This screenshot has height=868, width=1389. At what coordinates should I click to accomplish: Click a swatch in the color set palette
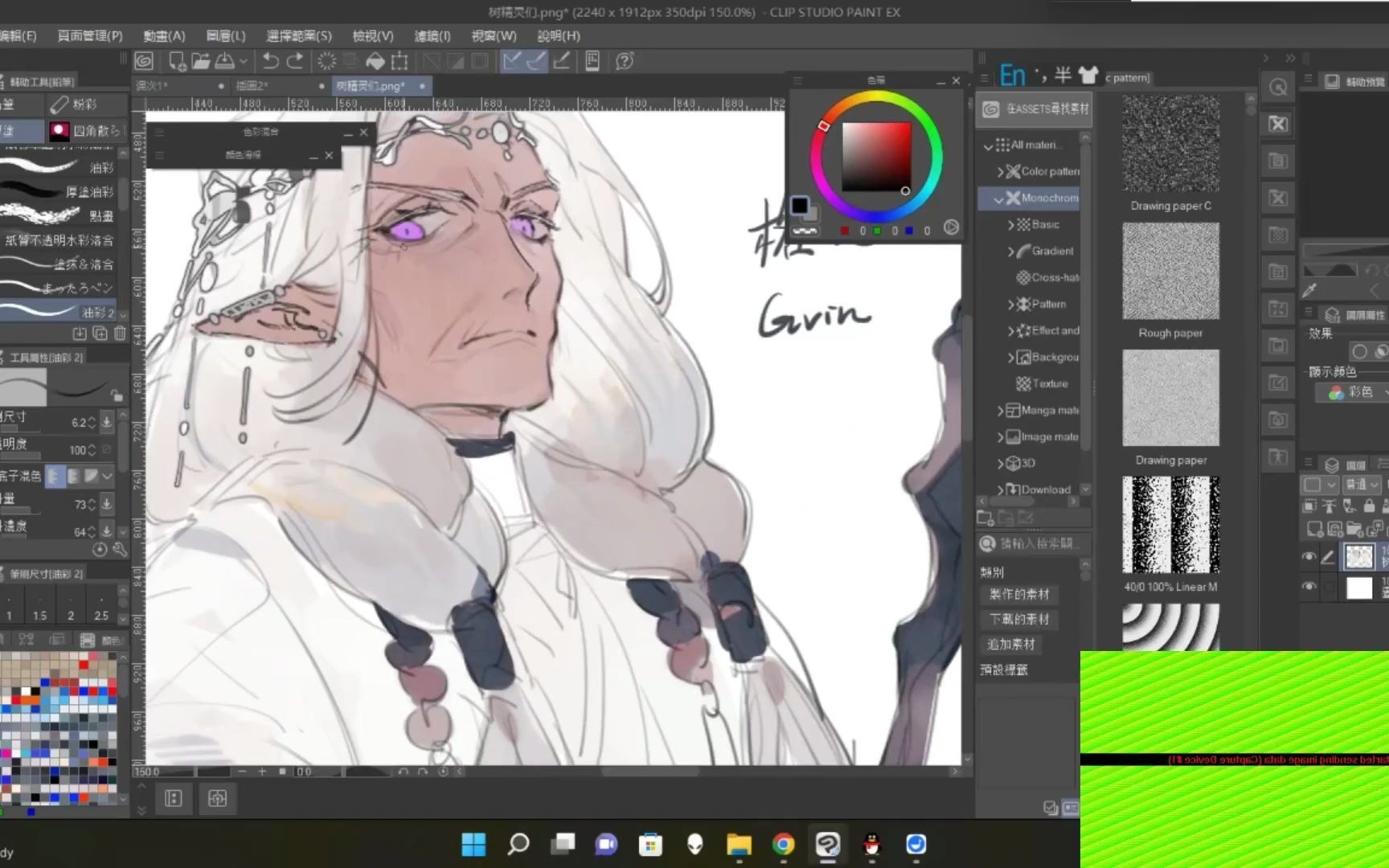[x=58, y=728]
